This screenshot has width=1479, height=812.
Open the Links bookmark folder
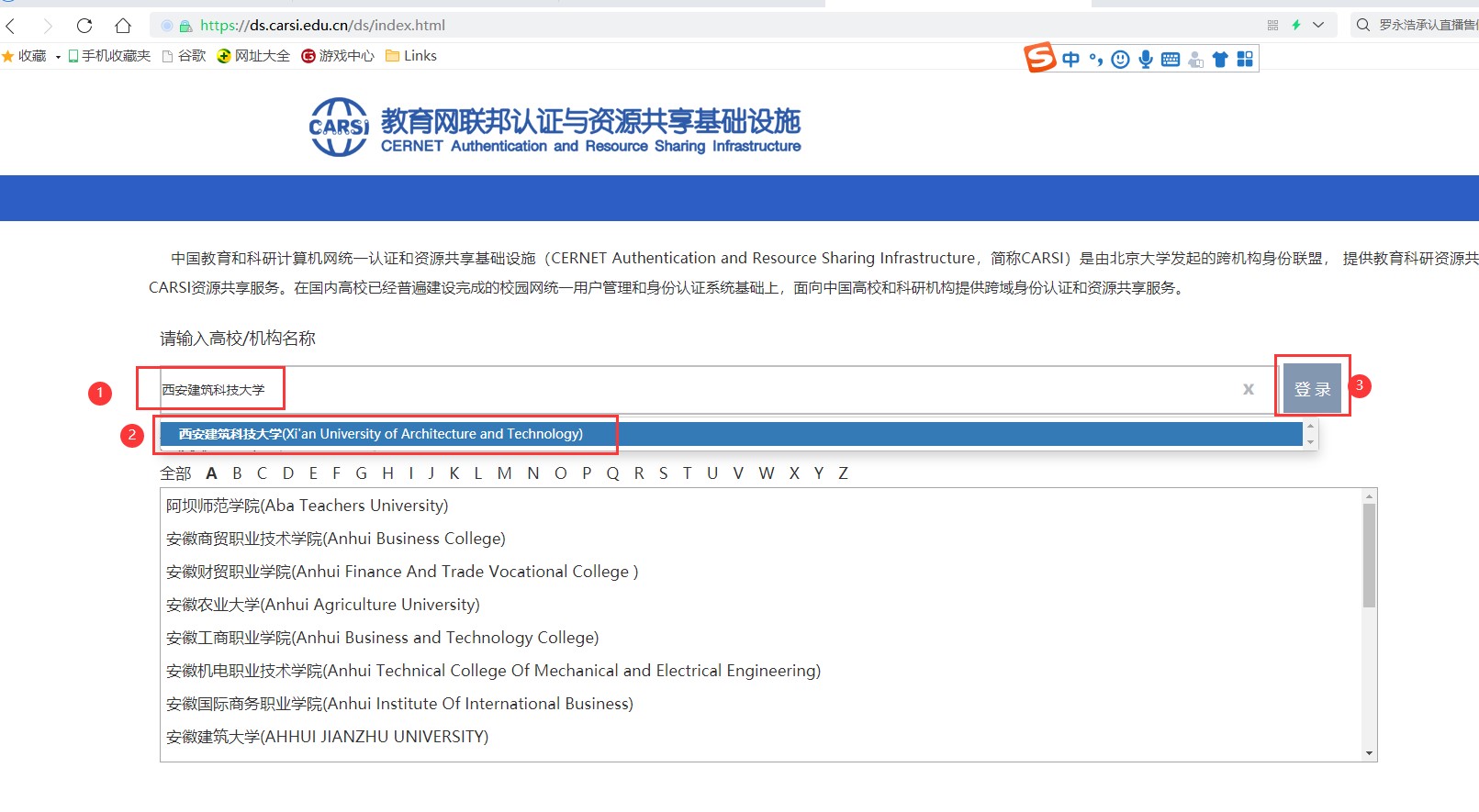click(411, 56)
